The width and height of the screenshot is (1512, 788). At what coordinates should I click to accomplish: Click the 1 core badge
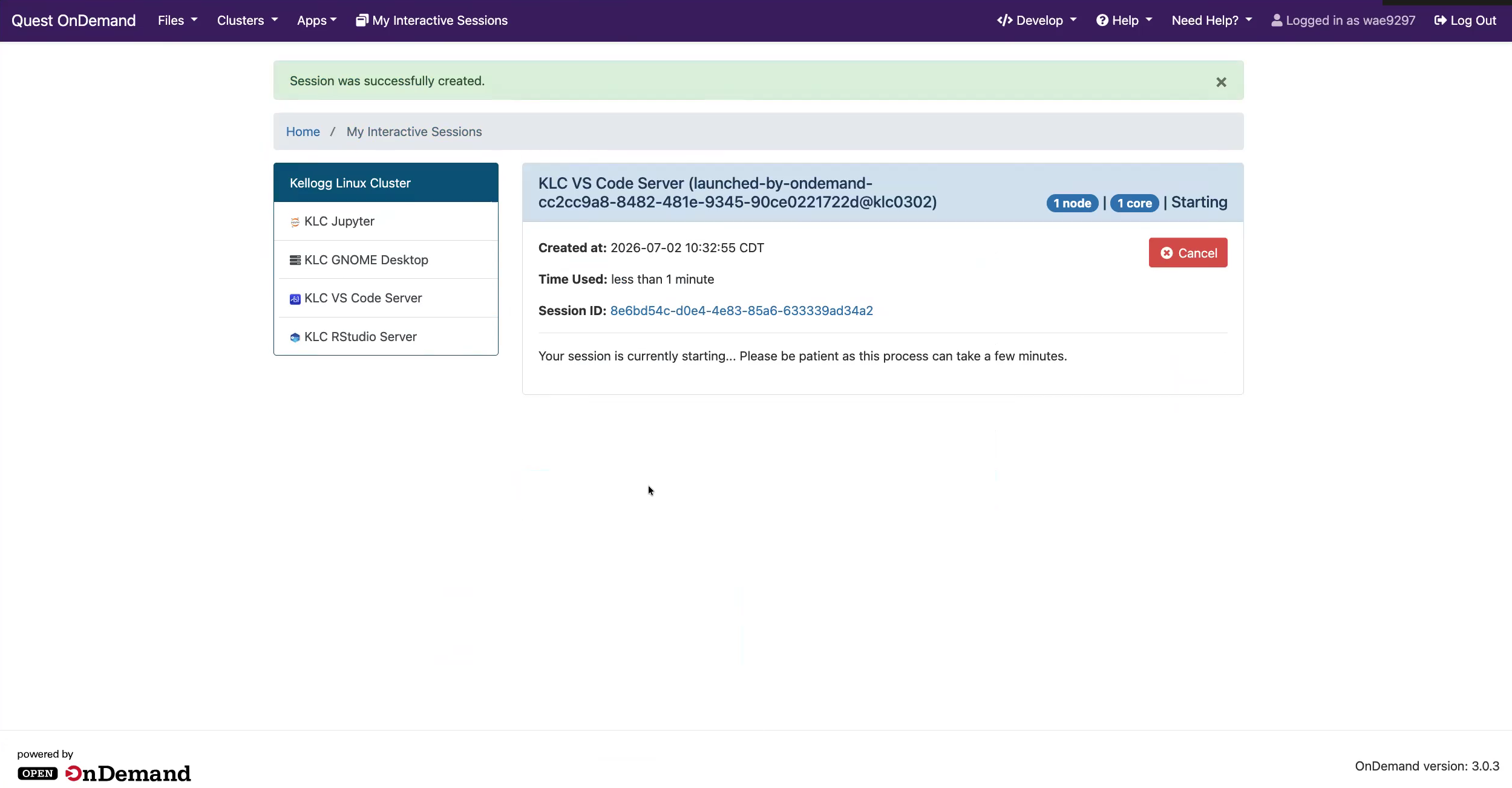pyautogui.click(x=1134, y=203)
